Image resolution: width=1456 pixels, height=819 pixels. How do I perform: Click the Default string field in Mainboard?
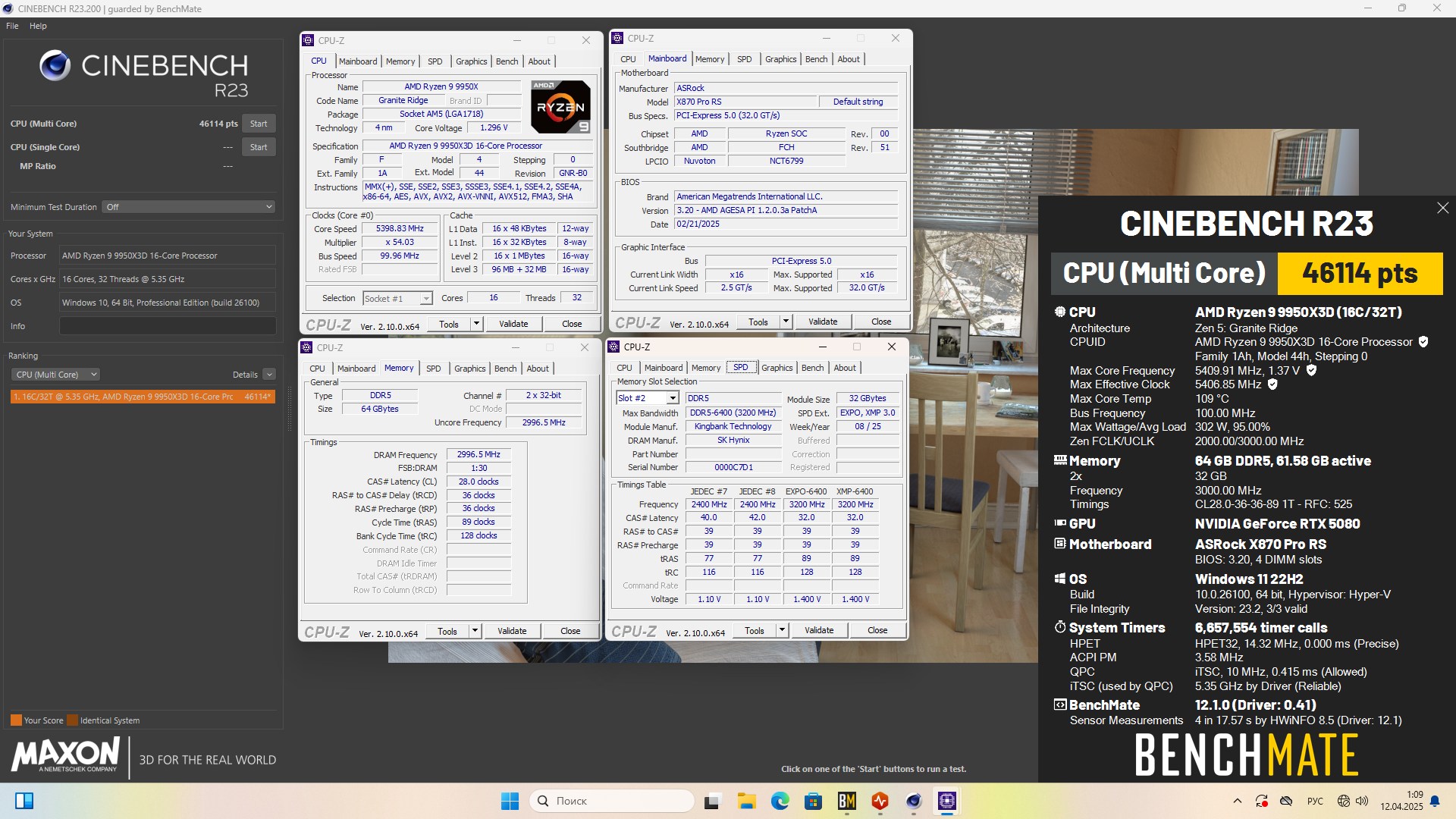[858, 102]
